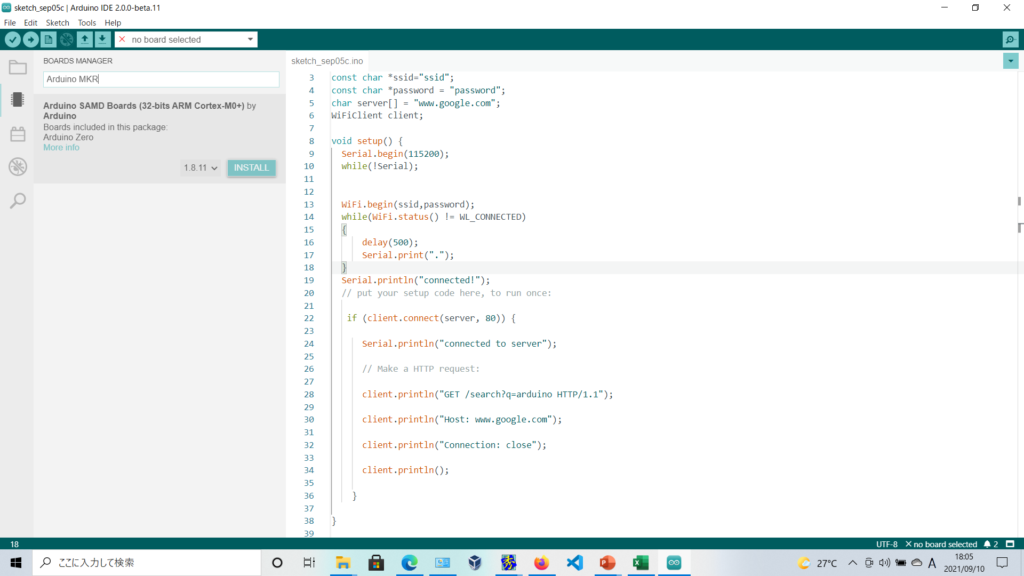Click the Save sketch down-arrow icon
Viewport: 1024px width, 576px height.
tap(103, 40)
